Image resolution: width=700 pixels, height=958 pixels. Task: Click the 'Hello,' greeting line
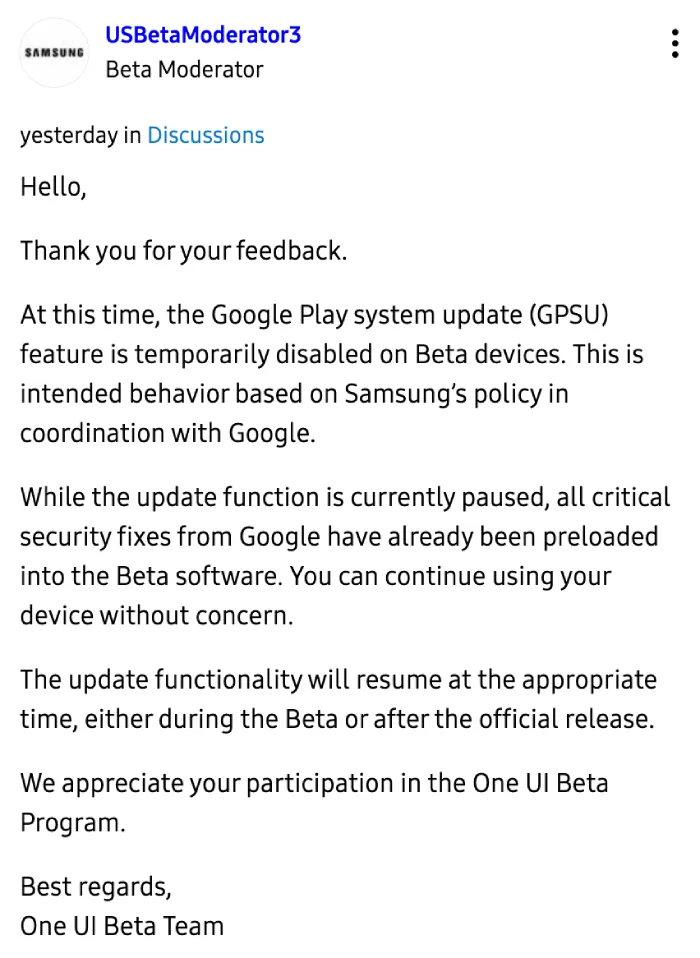pyautogui.click(x=53, y=187)
